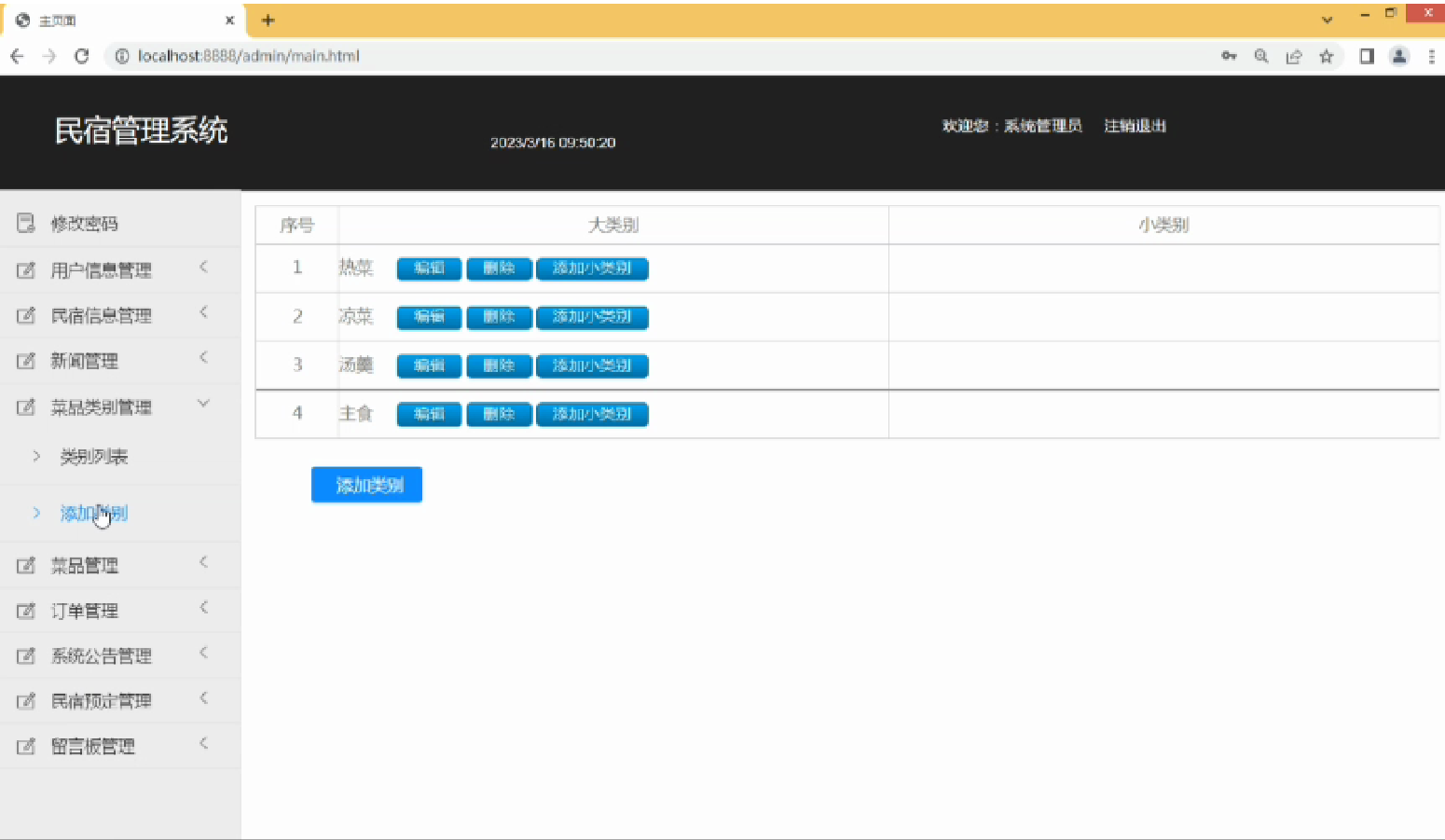This screenshot has width=1445, height=840.
Task: Click the 修改密码 sidebar icon
Action: pyautogui.click(x=26, y=223)
